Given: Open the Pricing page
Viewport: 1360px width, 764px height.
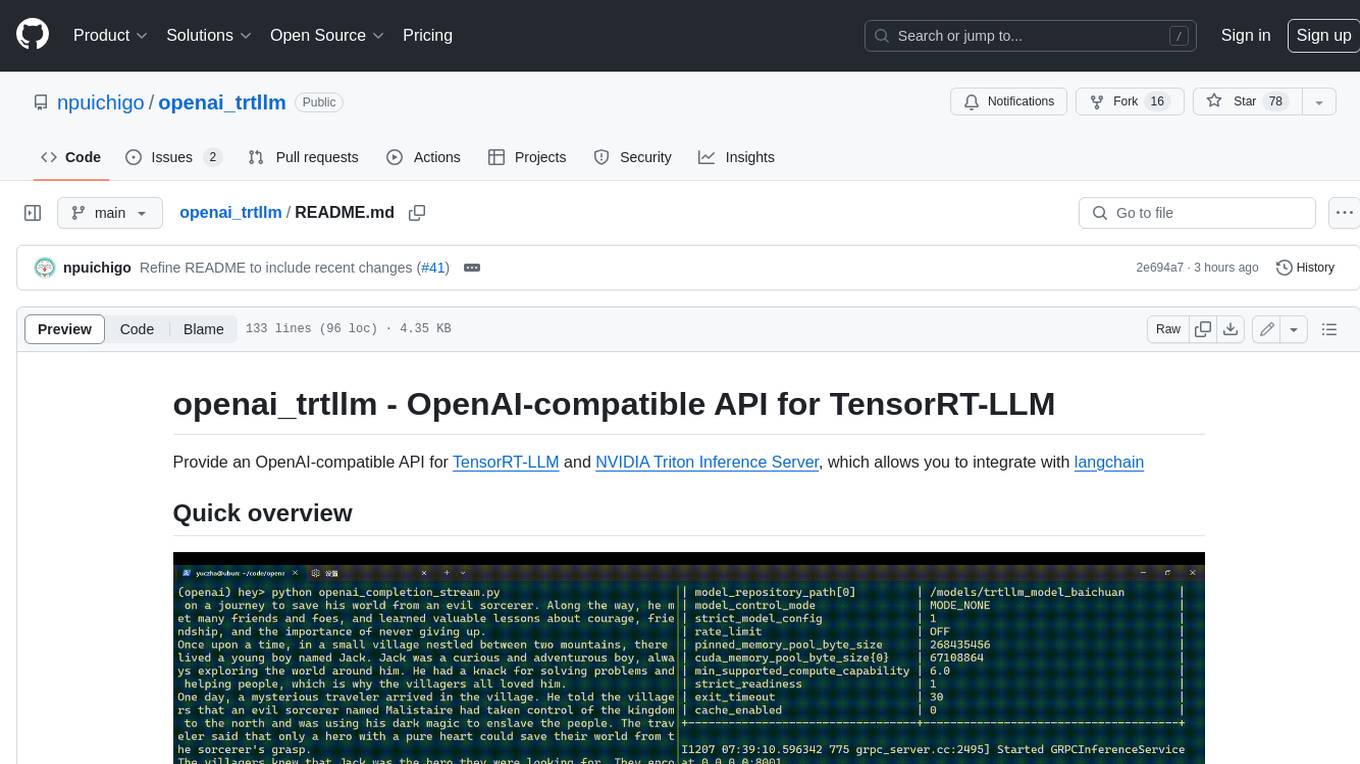Looking at the screenshot, I should [x=427, y=35].
